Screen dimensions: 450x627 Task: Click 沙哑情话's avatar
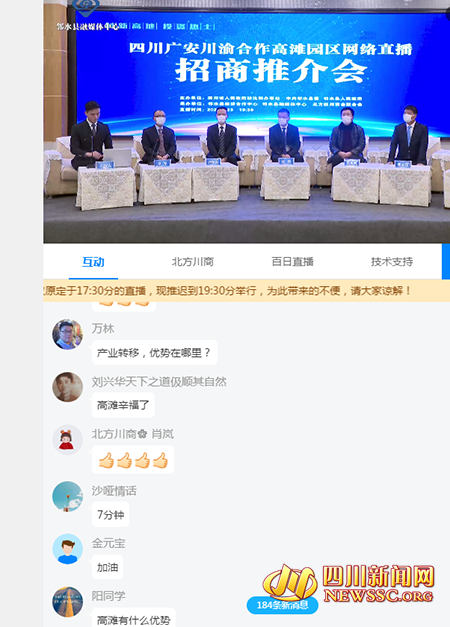click(x=68, y=496)
